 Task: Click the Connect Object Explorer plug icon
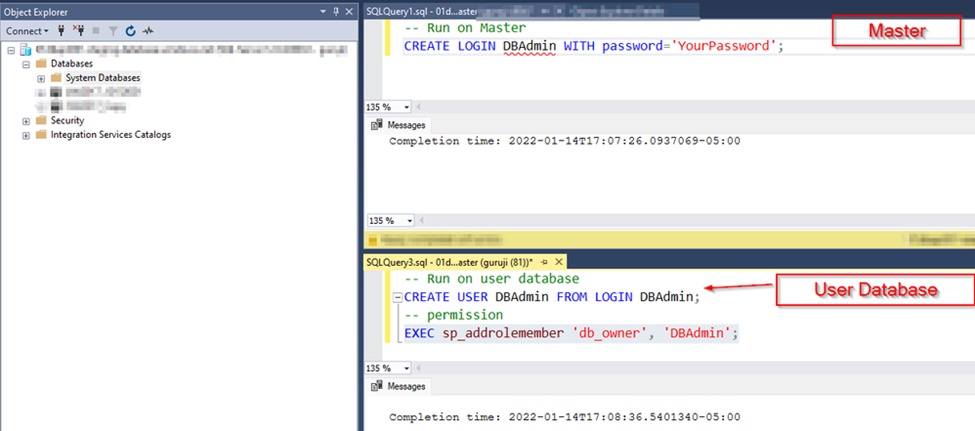[61, 30]
